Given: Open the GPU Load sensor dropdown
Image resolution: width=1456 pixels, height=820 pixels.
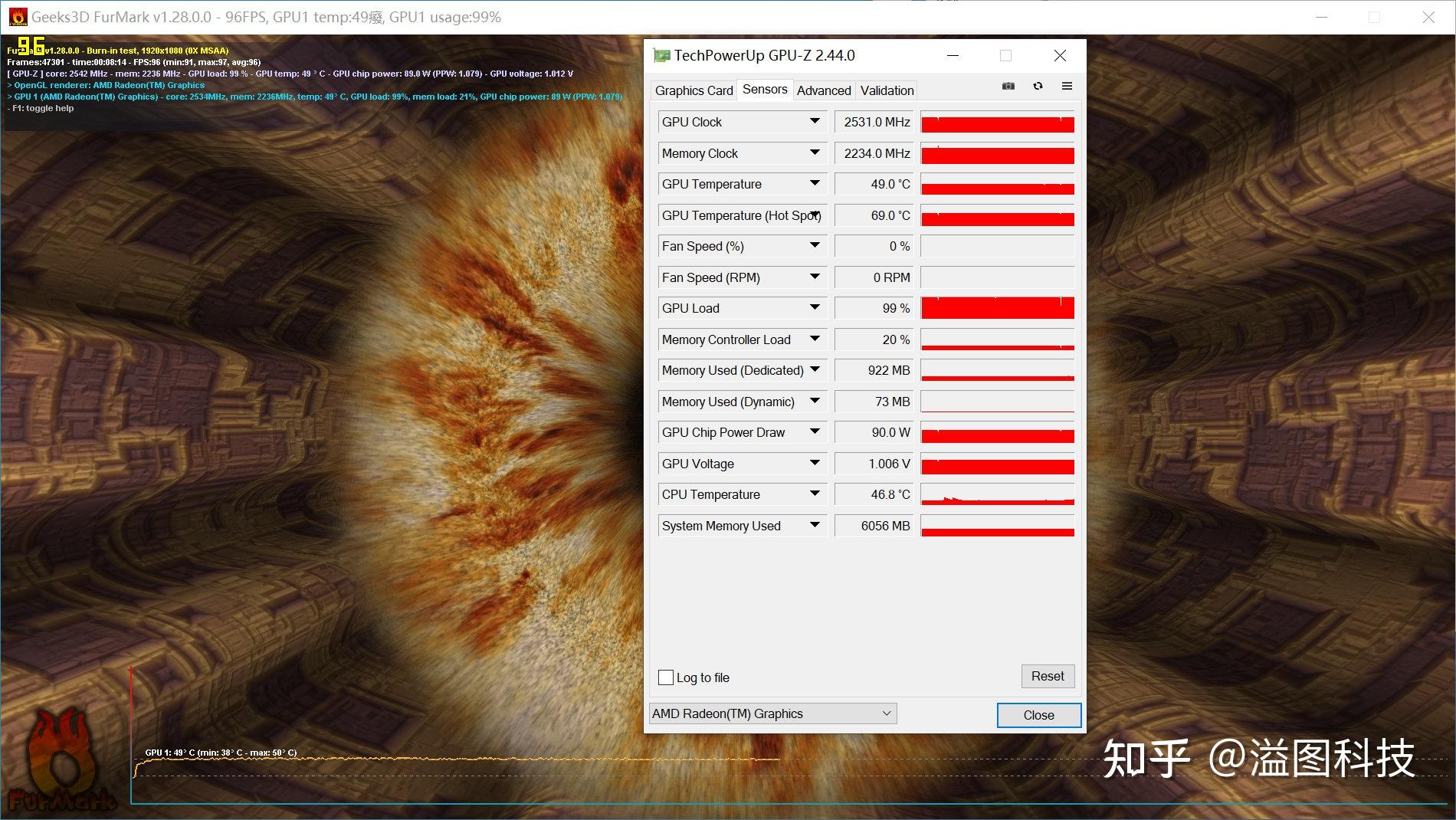Looking at the screenshot, I should [815, 307].
